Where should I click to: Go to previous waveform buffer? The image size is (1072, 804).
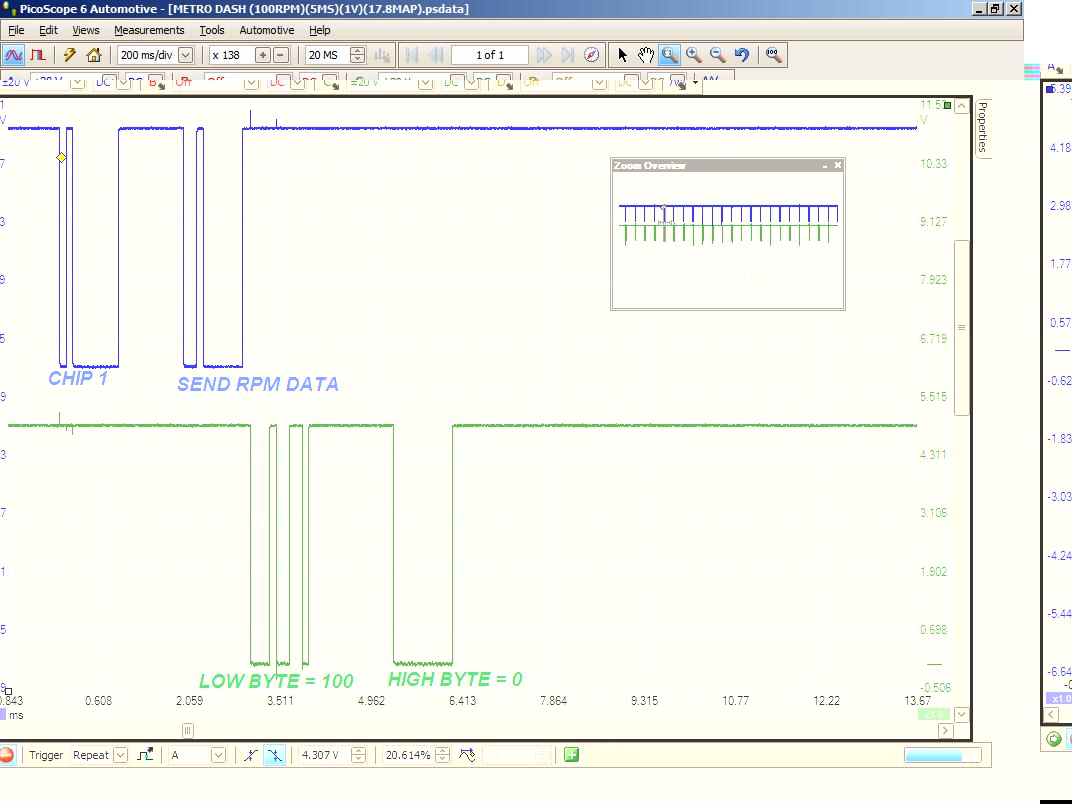click(436, 55)
